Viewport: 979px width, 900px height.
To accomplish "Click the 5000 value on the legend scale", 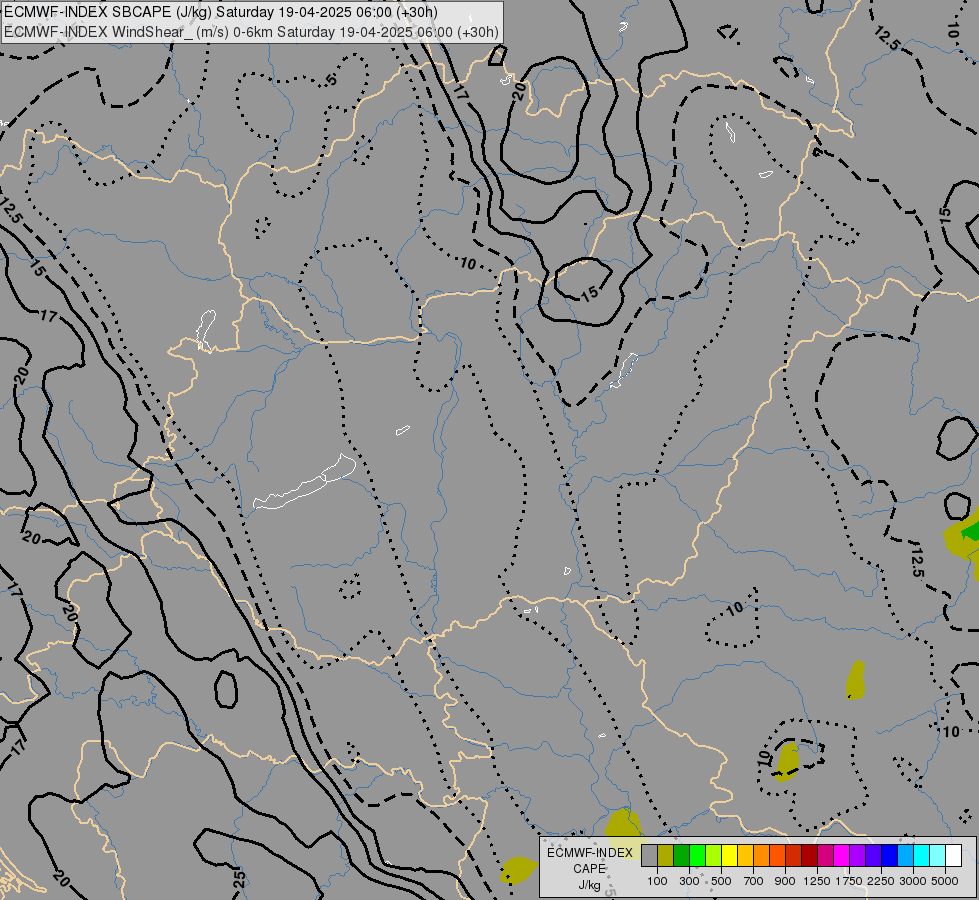I will coord(945,881).
